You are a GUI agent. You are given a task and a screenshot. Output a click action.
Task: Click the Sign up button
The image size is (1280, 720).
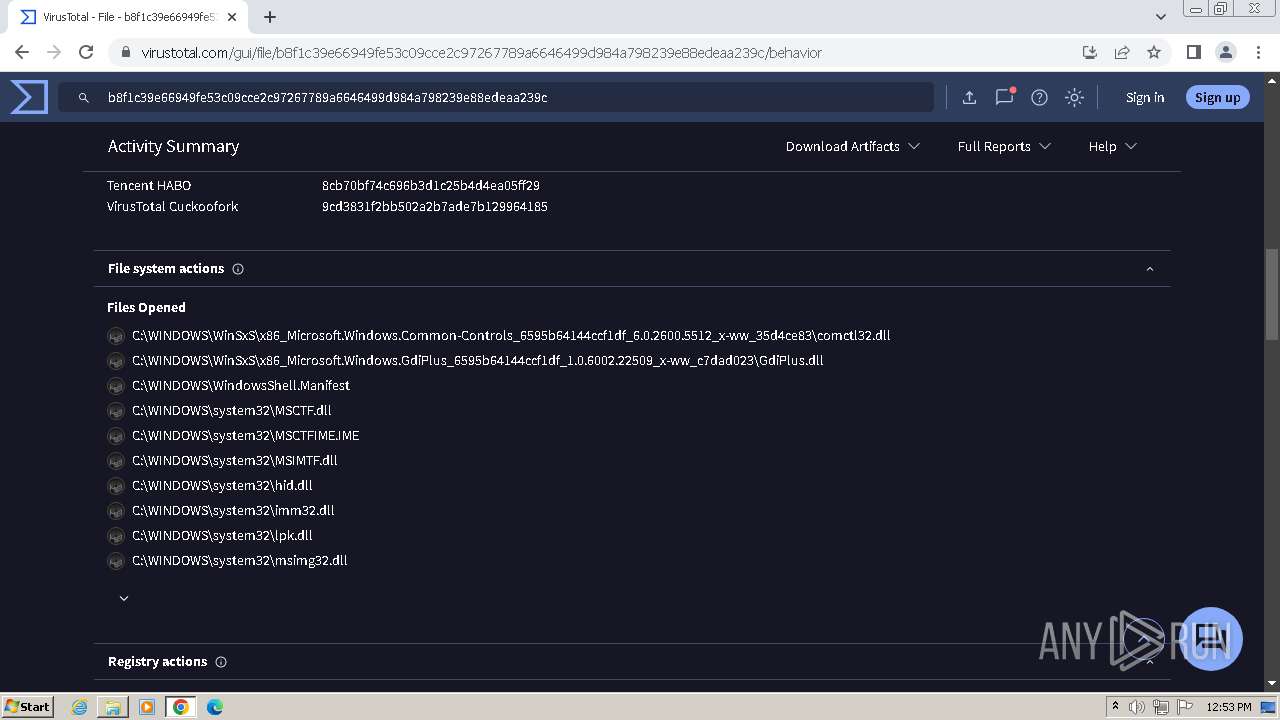1217,97
